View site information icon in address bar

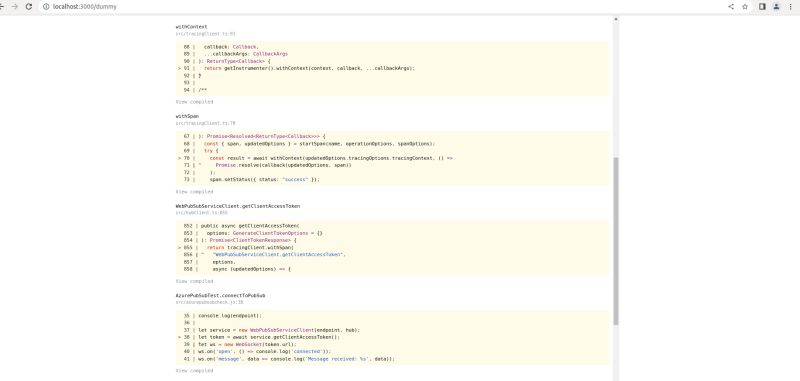coord(46,7)
